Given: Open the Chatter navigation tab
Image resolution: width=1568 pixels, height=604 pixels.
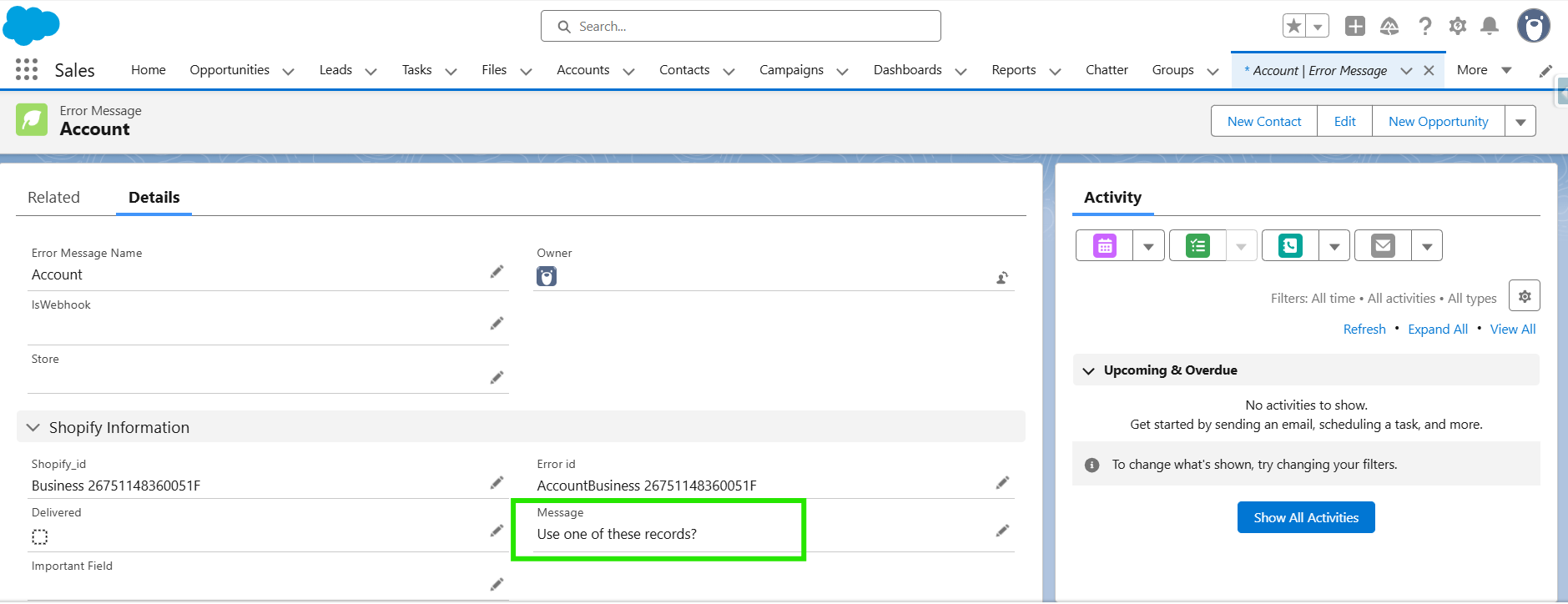Looking at the screenshot, I should pyautogui.click(x=1107, y=70).
